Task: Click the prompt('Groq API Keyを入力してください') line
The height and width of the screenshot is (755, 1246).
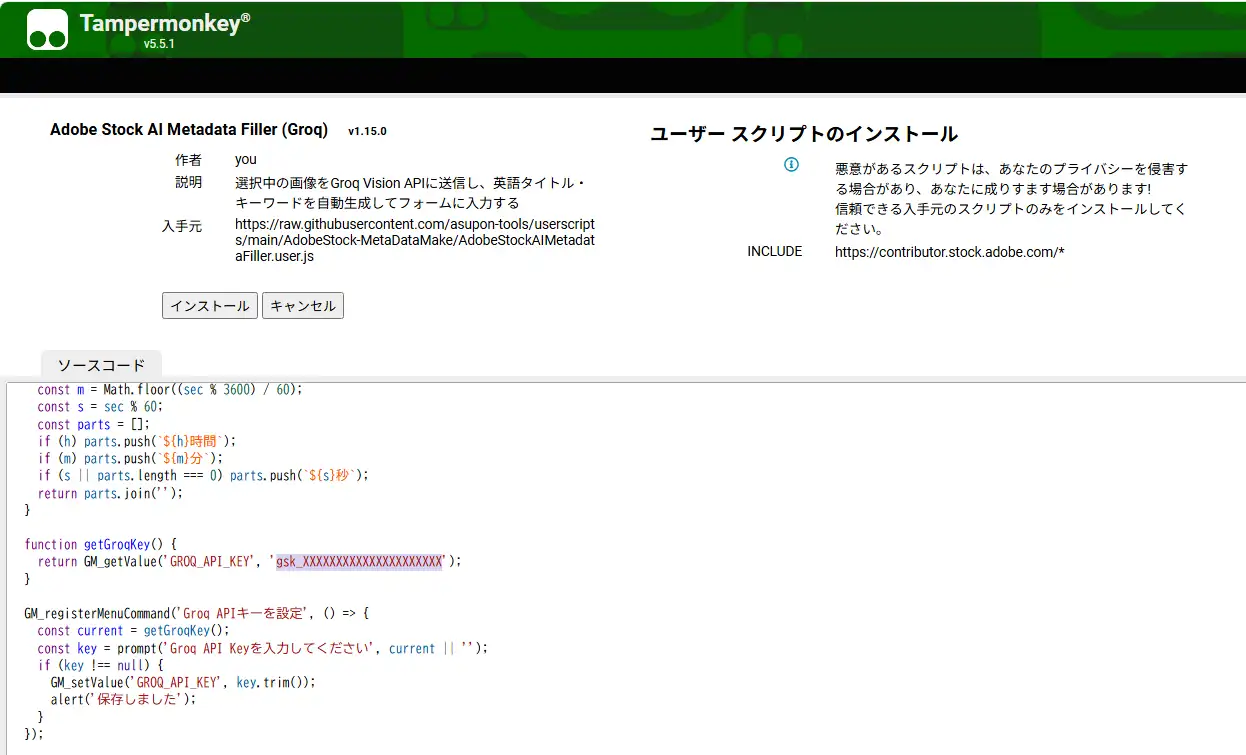Action: coord(262,648)
